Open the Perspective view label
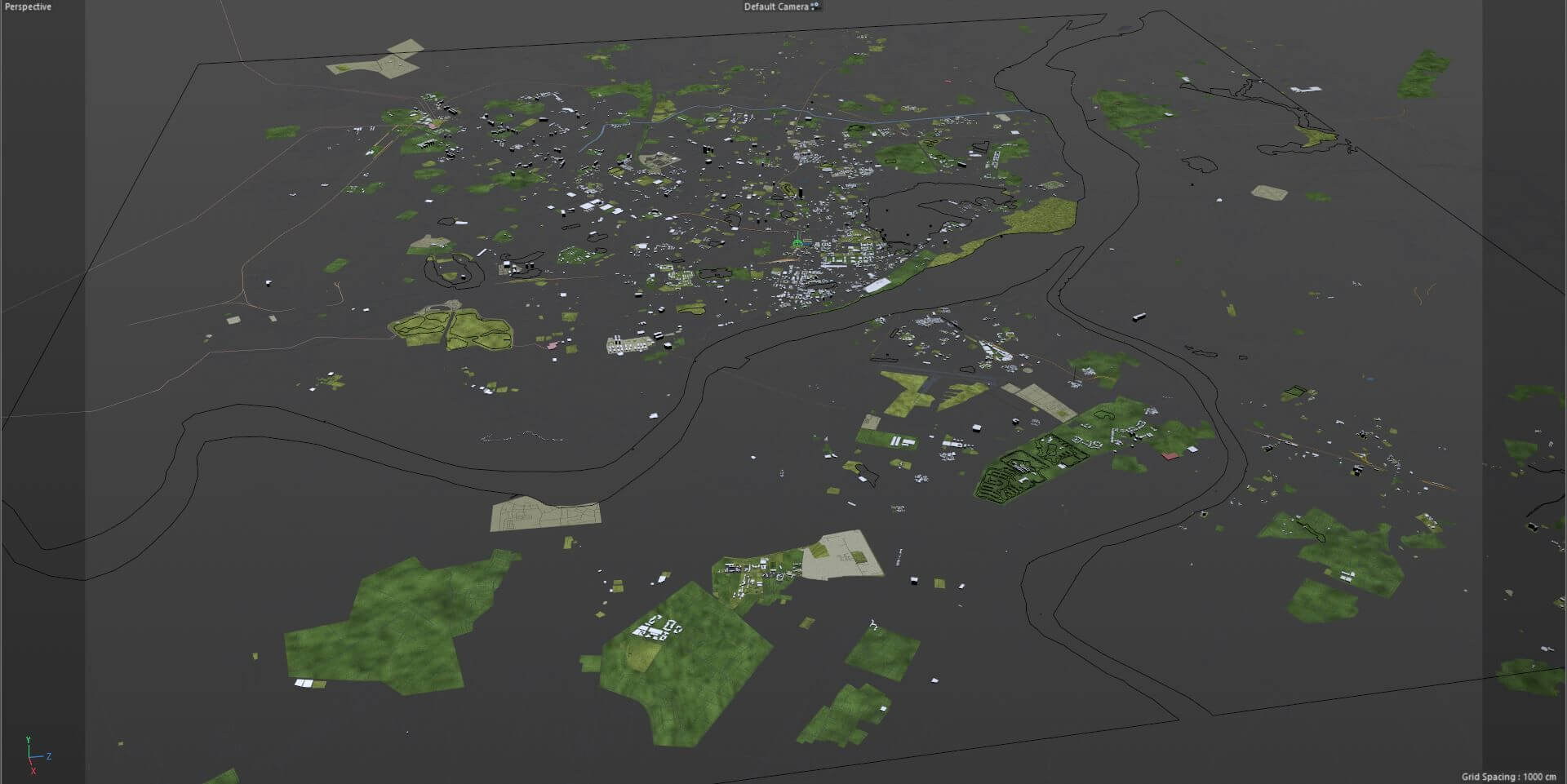The image size is (1567, 784). point(29,7)
